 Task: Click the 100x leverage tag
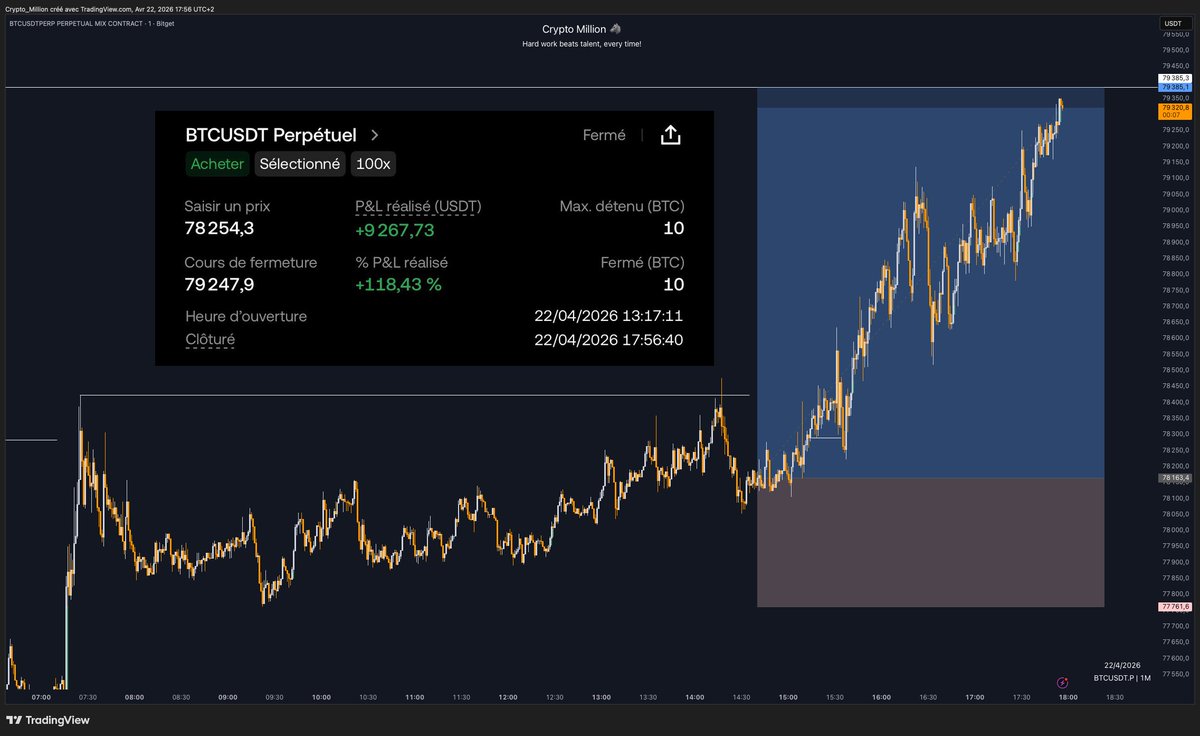click(373, 164)
